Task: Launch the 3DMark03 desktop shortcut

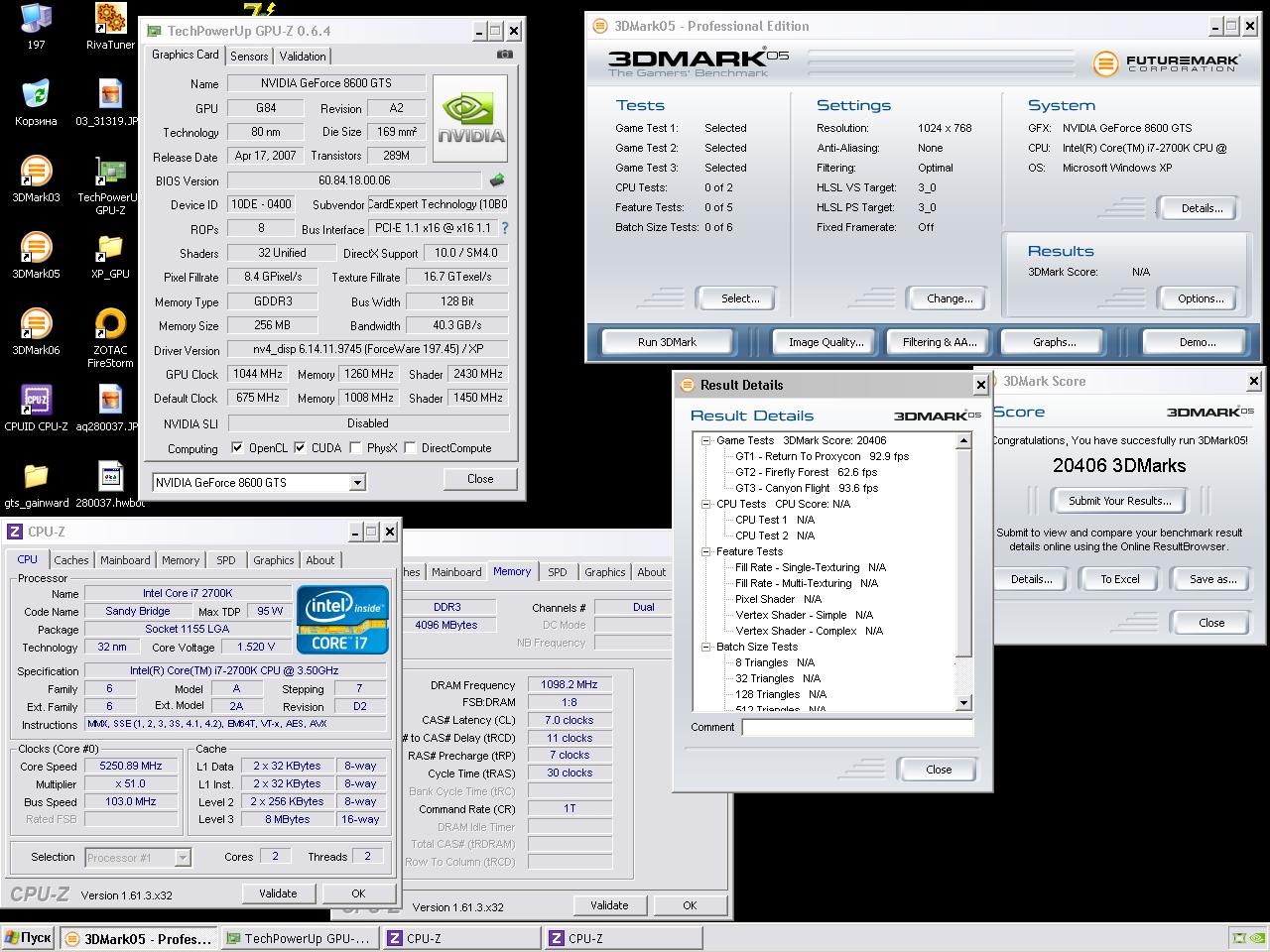Action: click(x=36, y=179)
